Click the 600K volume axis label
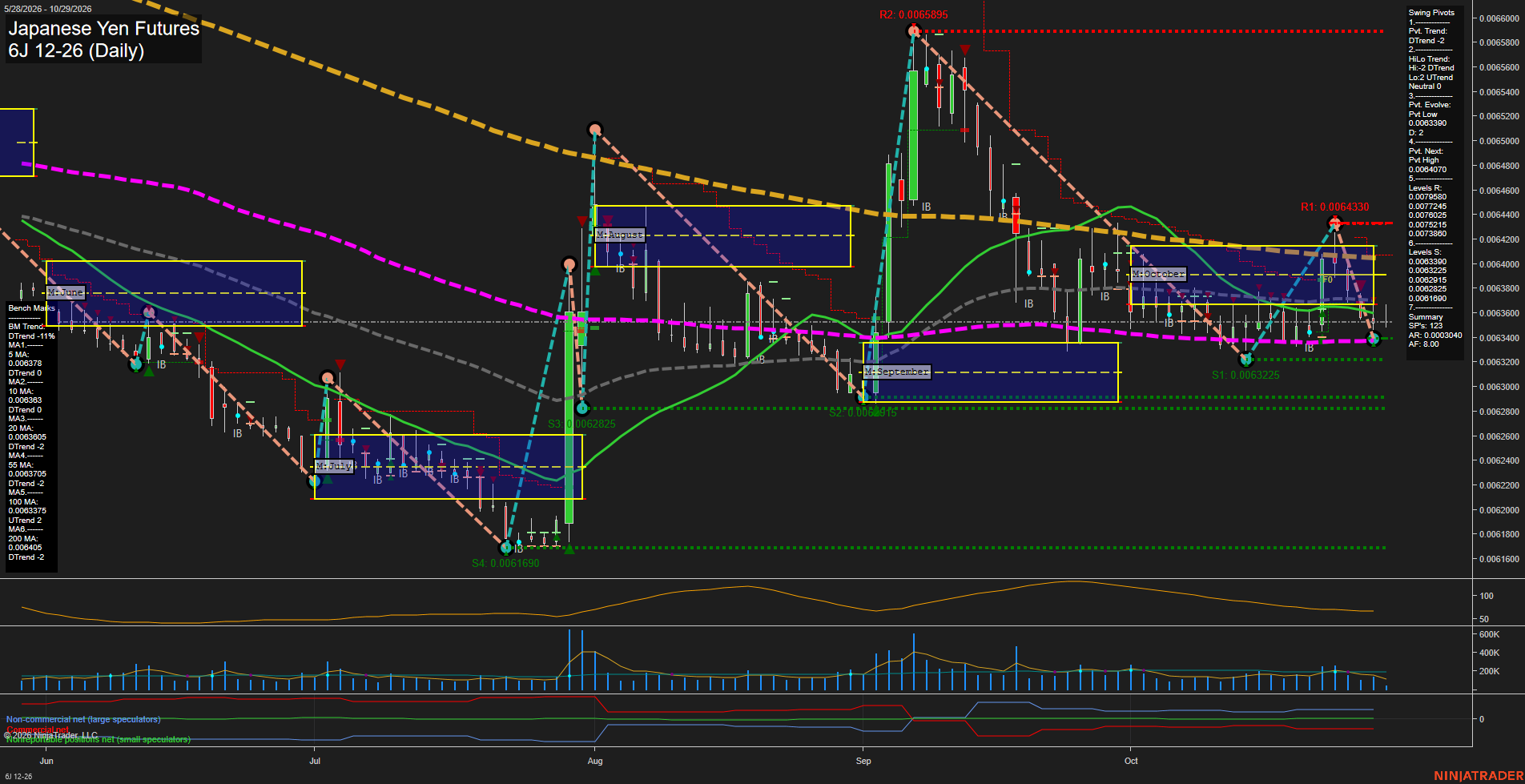The image size is (1525, 784). coord(1489,634)
